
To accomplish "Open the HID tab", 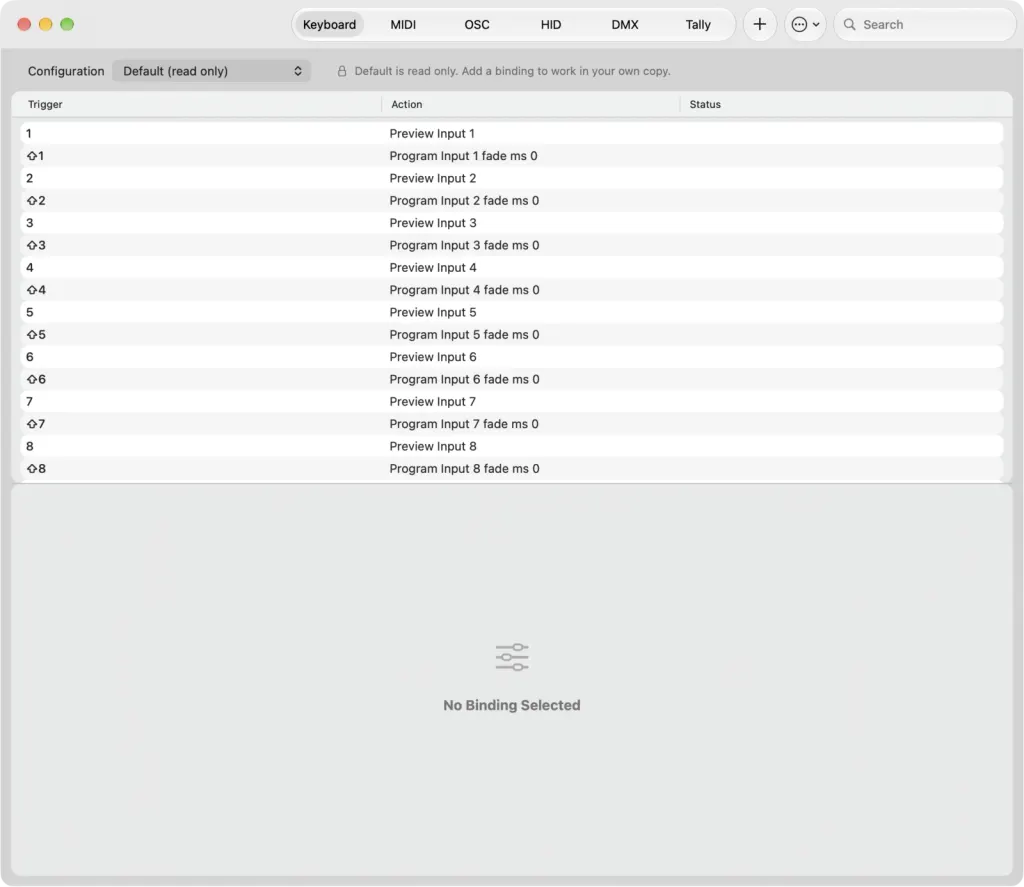I will [551, 25].
